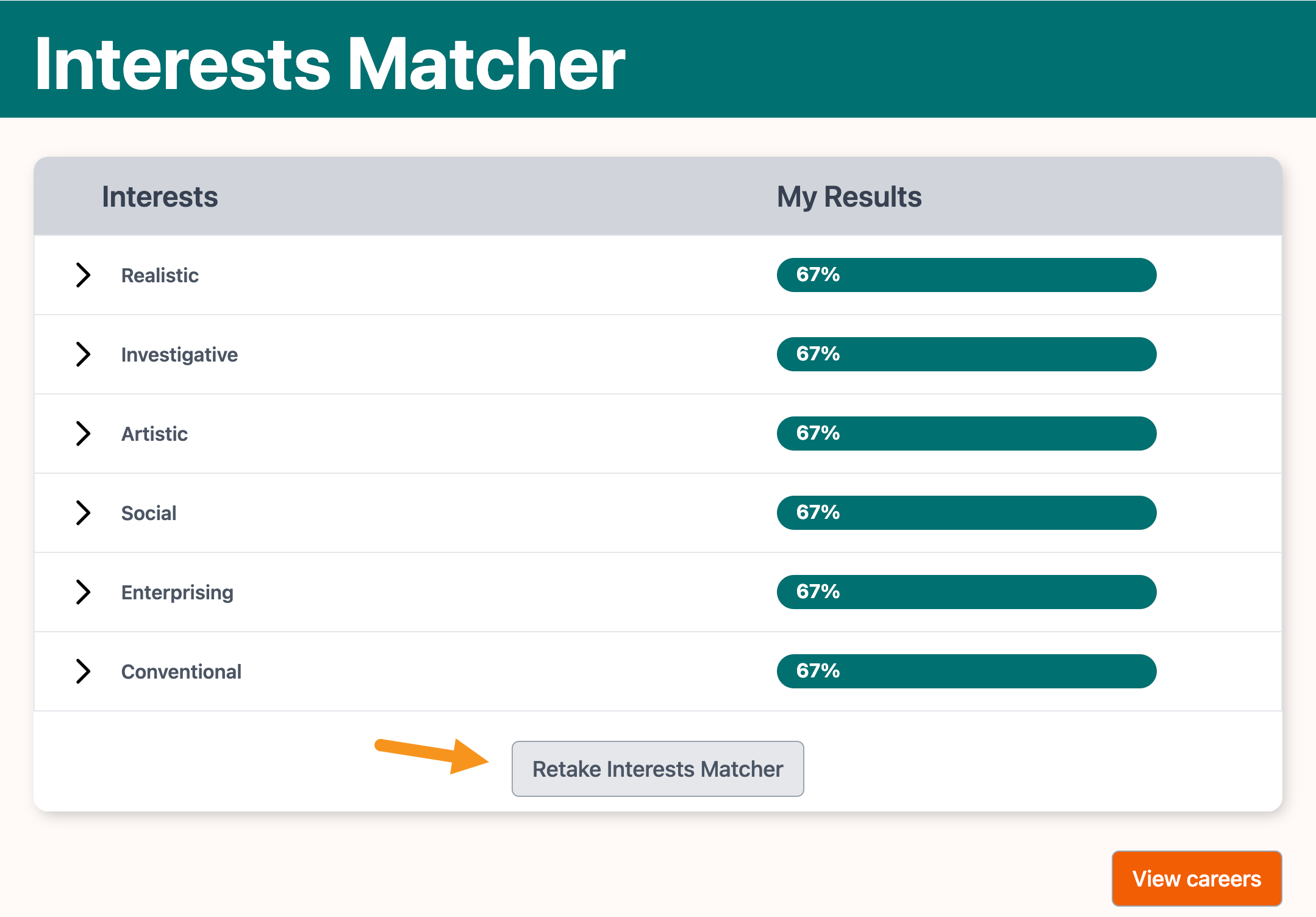Expand the Enterprising interest chevron
The image size is (1316, 917).
click(x=83, y=592)
